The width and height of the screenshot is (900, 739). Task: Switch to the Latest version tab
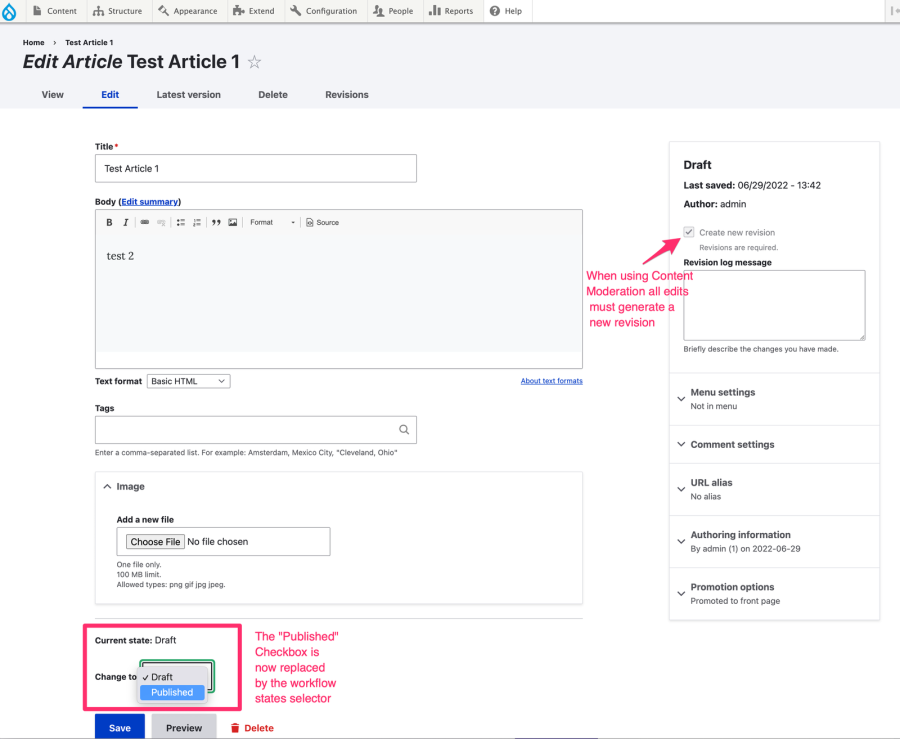coord(188,95)
